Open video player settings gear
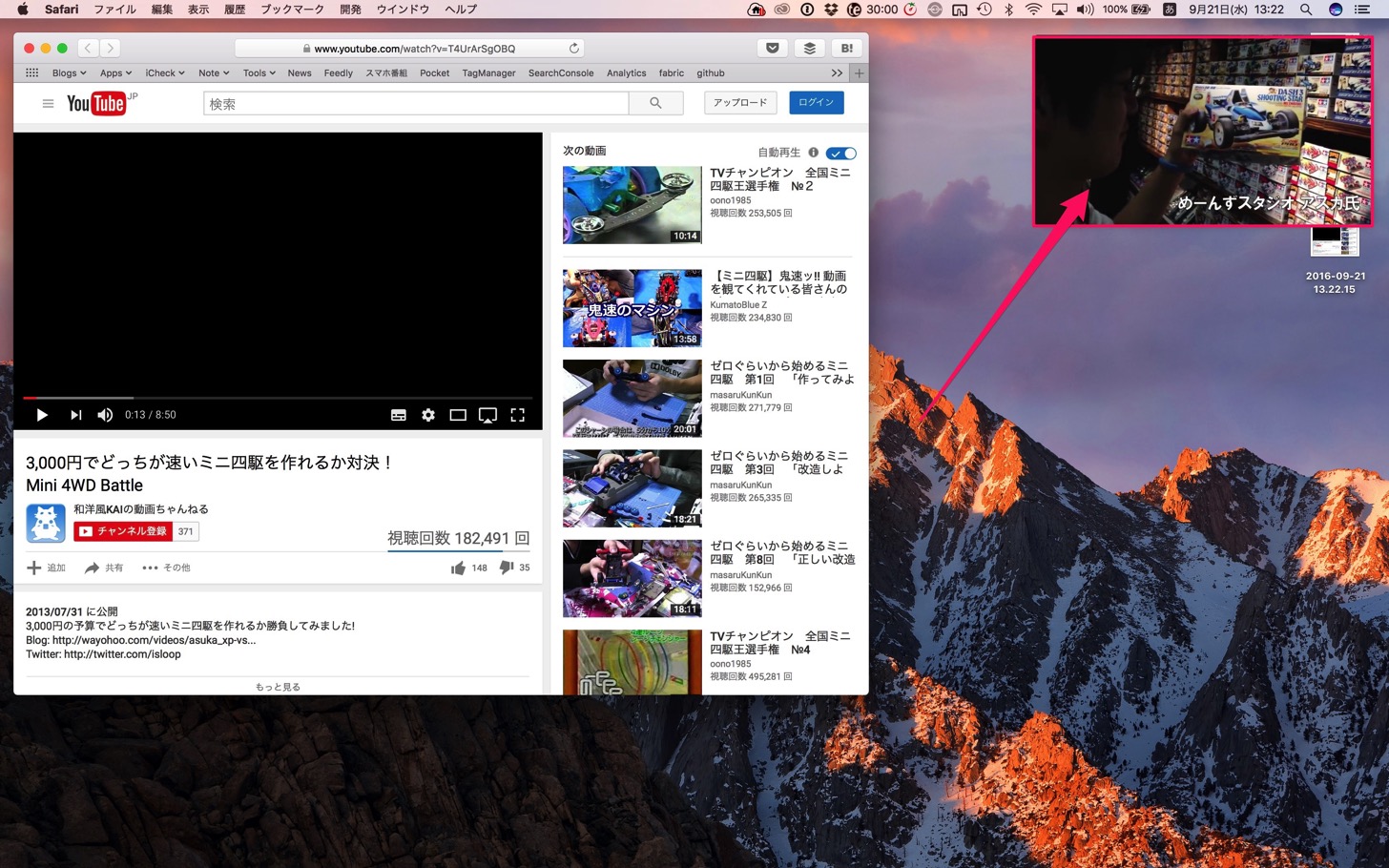 point(428,415)
